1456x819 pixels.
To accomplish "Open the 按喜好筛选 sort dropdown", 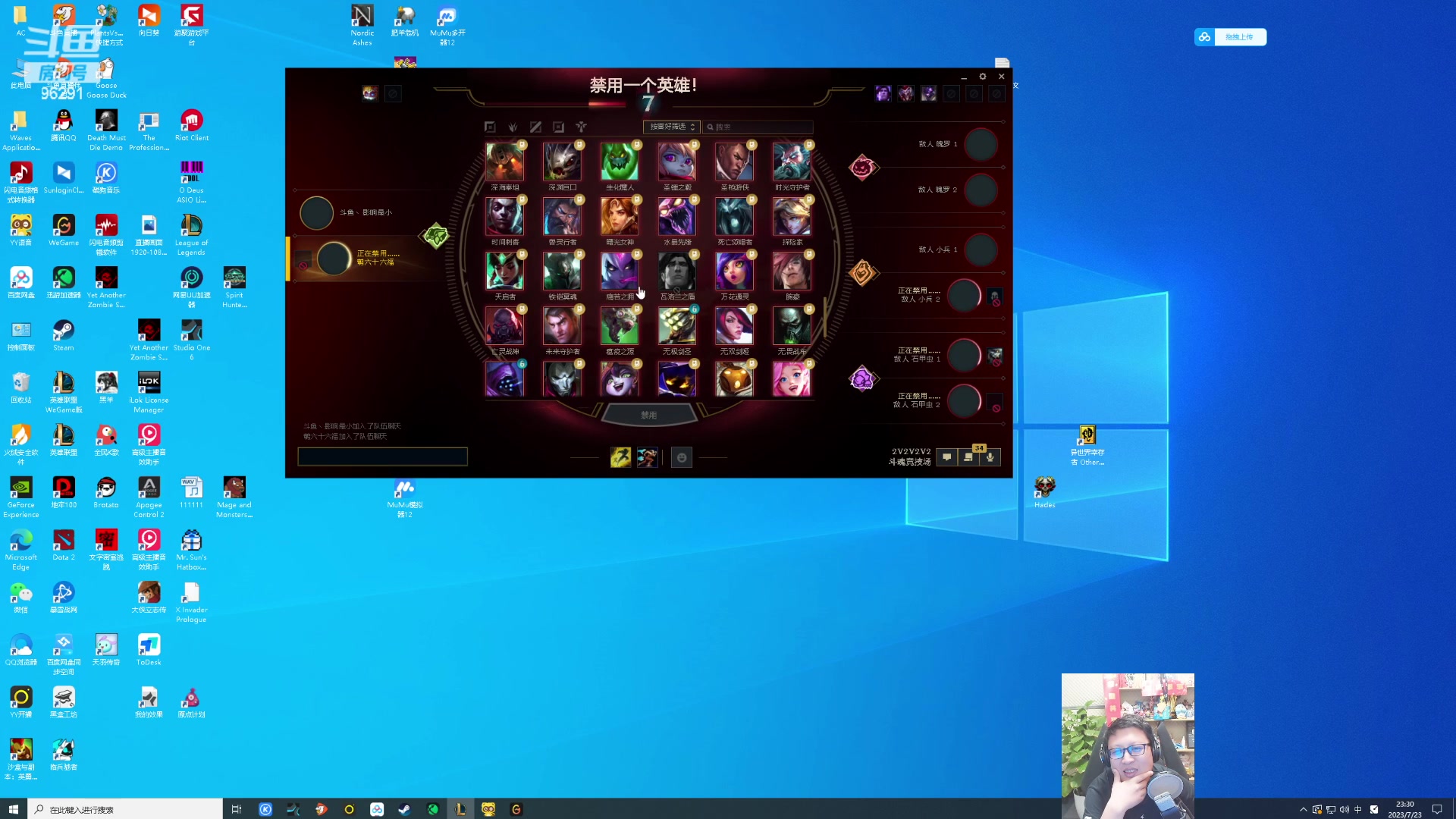I will click(672, 127).
